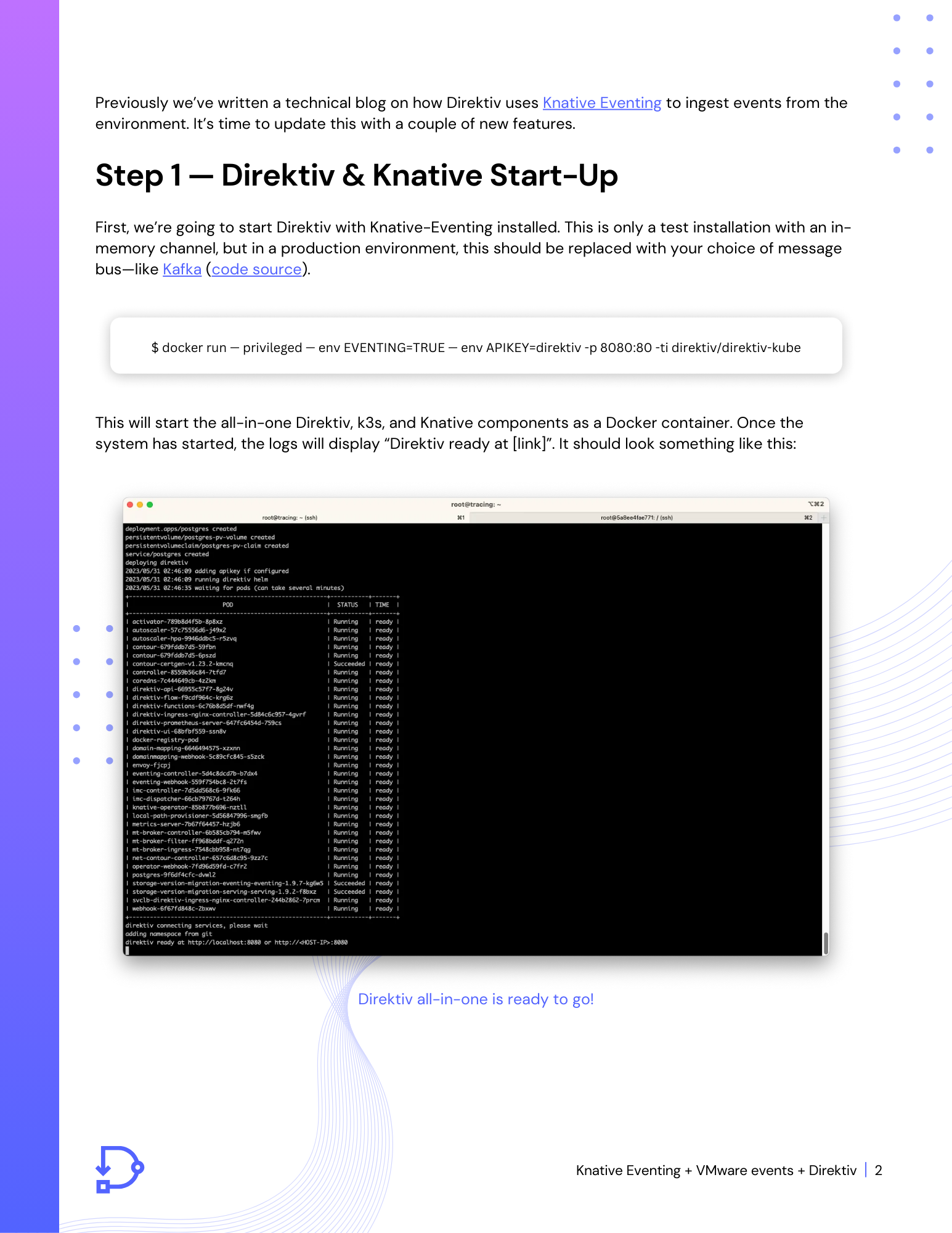Screen dimensions: 952x1233
Task: Click pod row 'direktiv-ui-68bfbf559-ssn8v'
Action: point(262,732)
